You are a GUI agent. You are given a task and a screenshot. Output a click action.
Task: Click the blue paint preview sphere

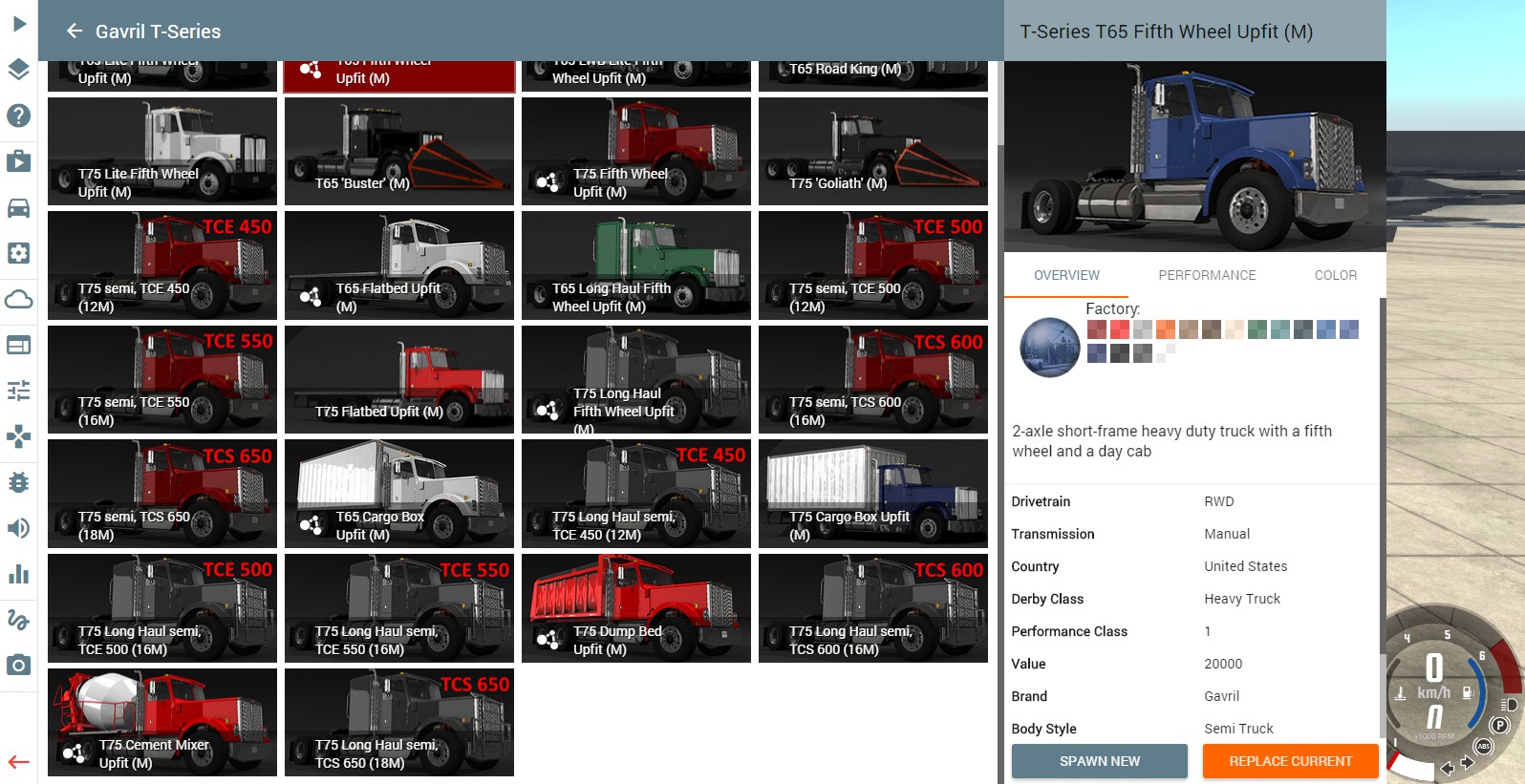[1050, 348]
